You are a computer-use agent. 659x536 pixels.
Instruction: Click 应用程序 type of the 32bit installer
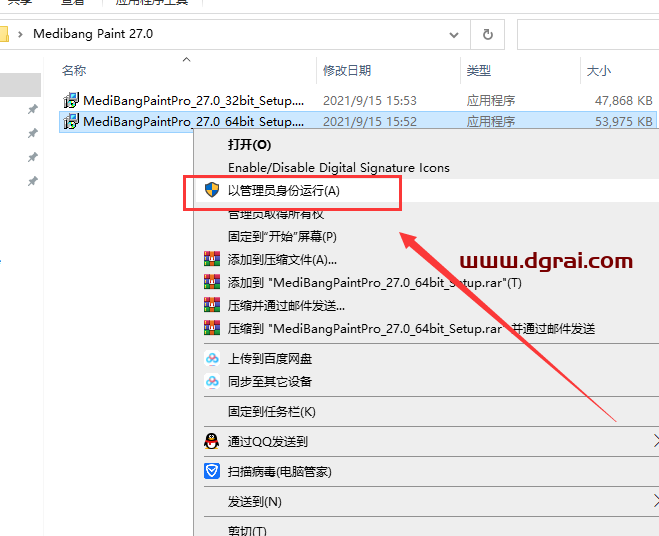pyautogui.click(x=491, y=100)
